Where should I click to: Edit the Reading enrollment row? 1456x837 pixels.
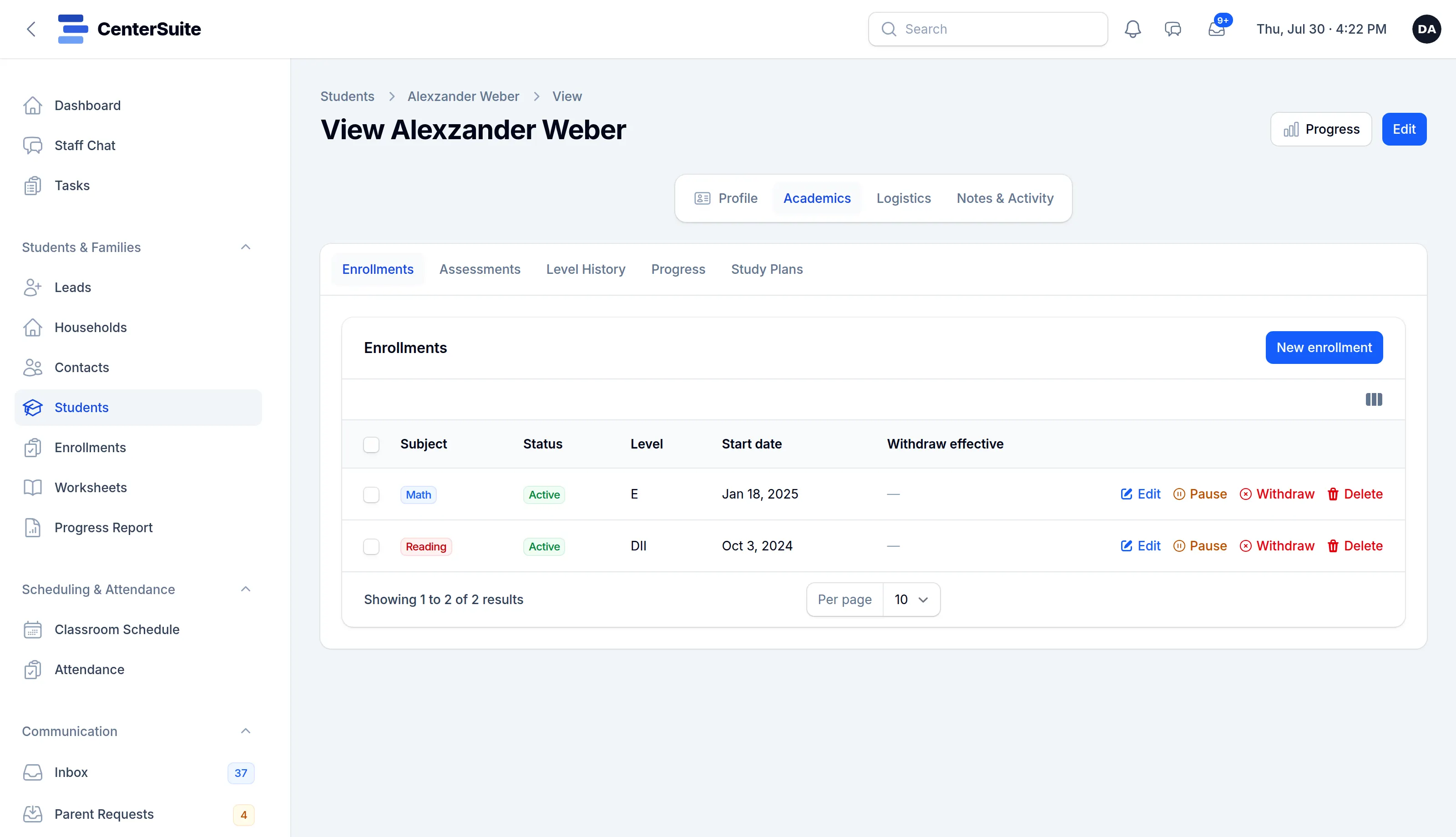pos(1140,546)
